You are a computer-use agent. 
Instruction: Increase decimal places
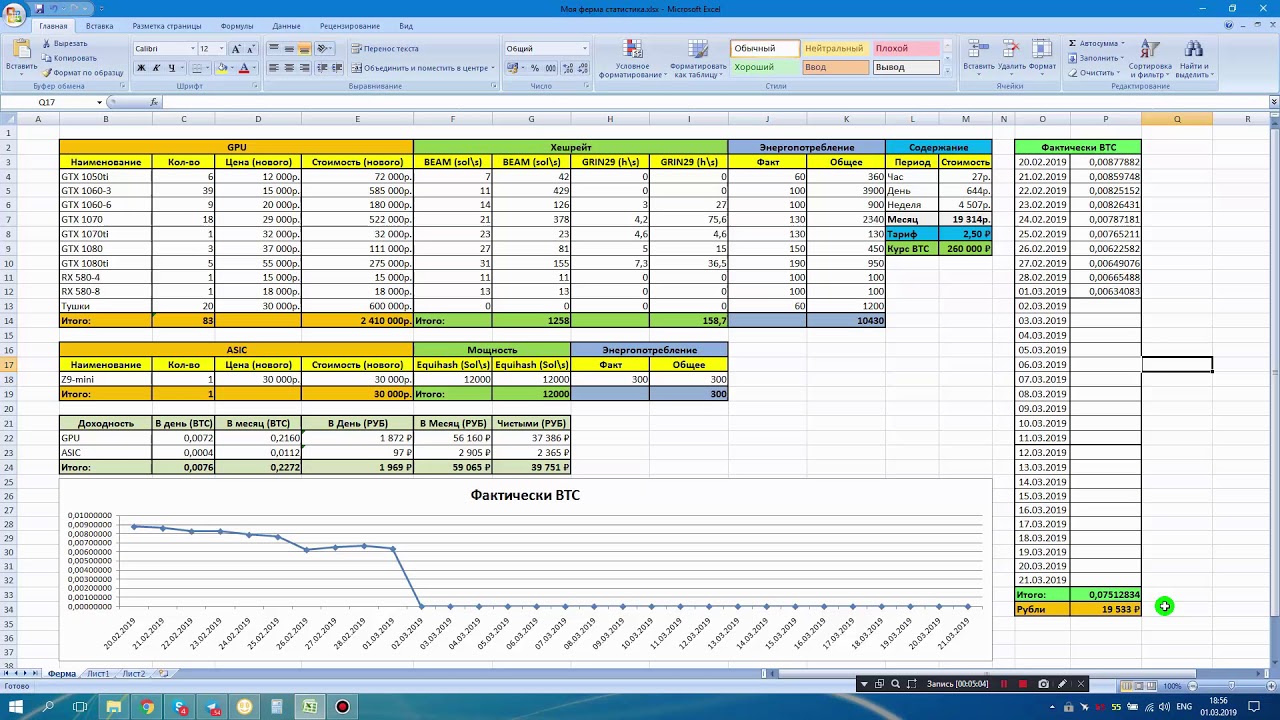pos(568,68)
